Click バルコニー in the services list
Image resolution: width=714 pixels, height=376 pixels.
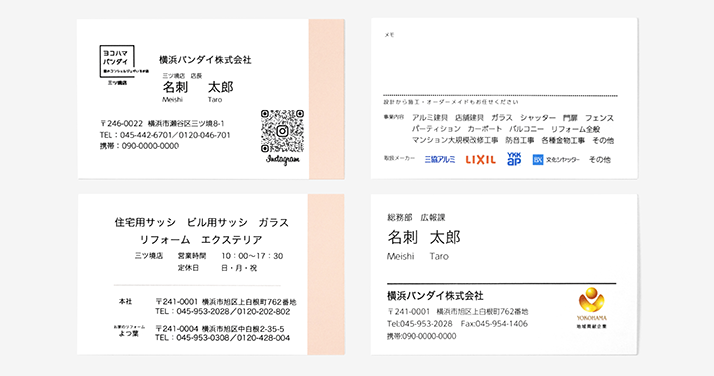click(526, 129)
